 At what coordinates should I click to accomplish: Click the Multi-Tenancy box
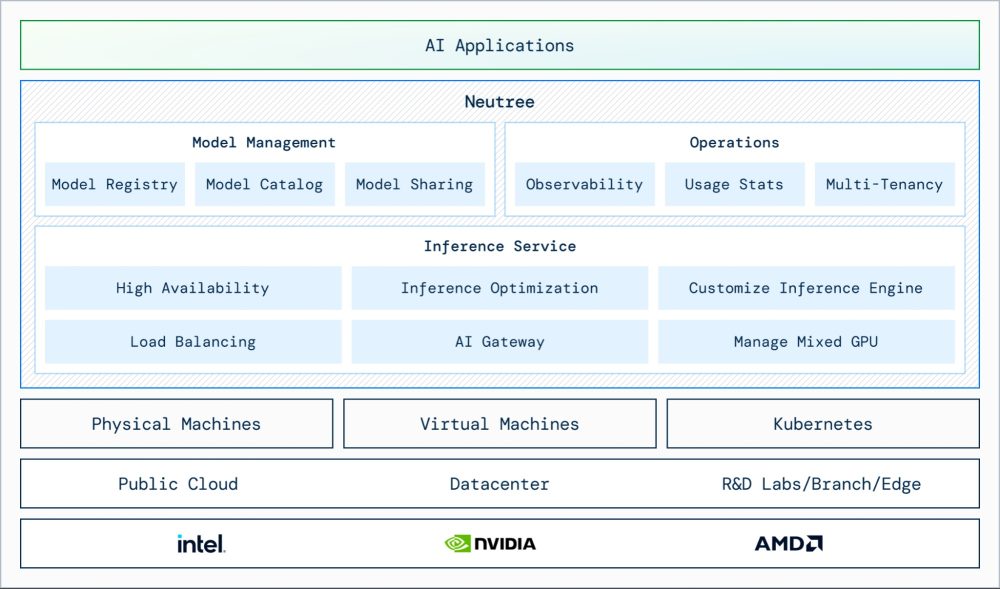(884, 185)
